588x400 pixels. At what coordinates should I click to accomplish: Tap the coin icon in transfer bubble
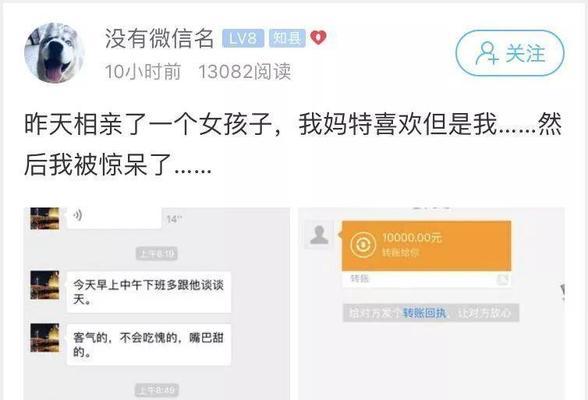tap(363, 245)
